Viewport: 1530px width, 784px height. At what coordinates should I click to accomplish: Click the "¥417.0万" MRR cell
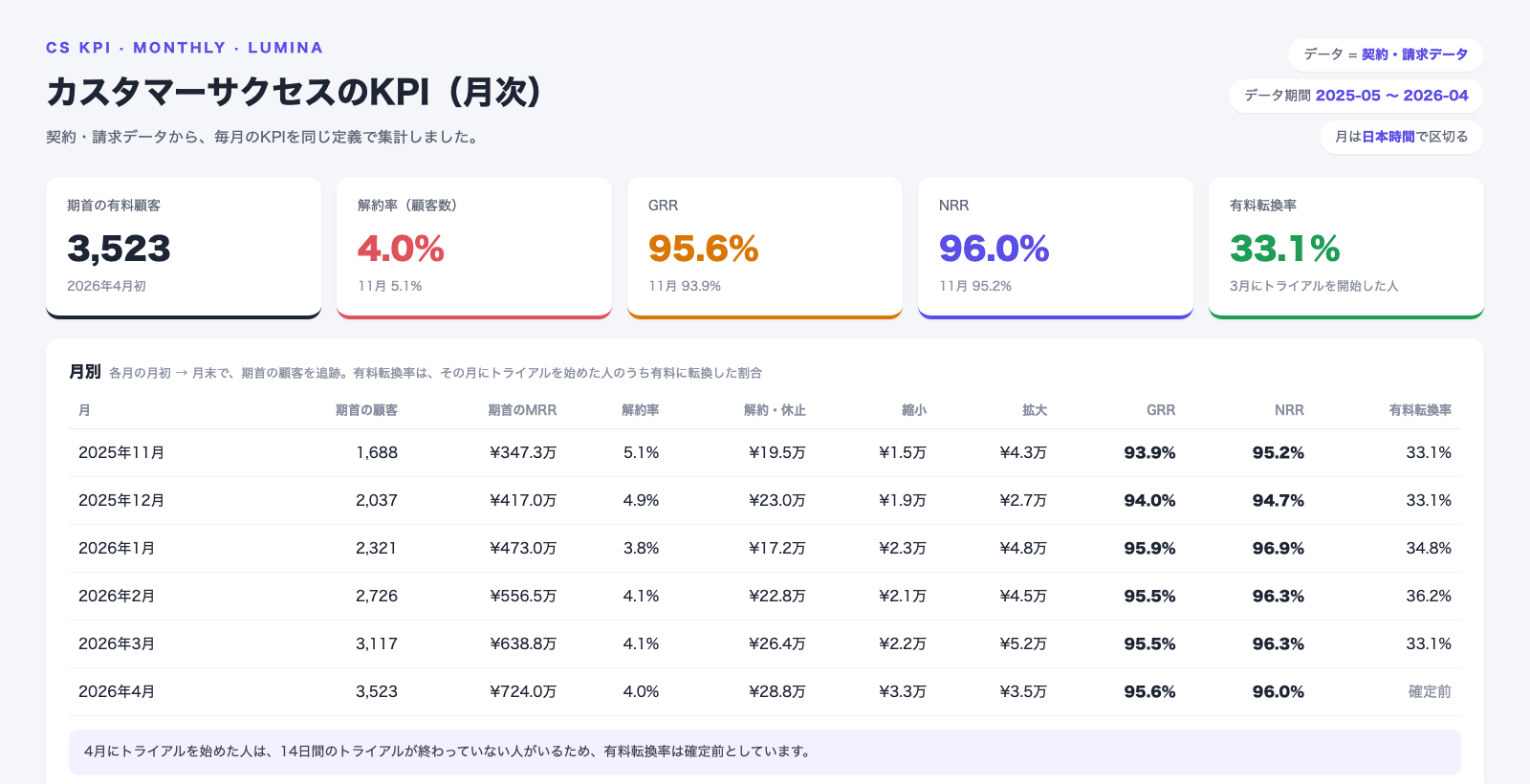523,500
